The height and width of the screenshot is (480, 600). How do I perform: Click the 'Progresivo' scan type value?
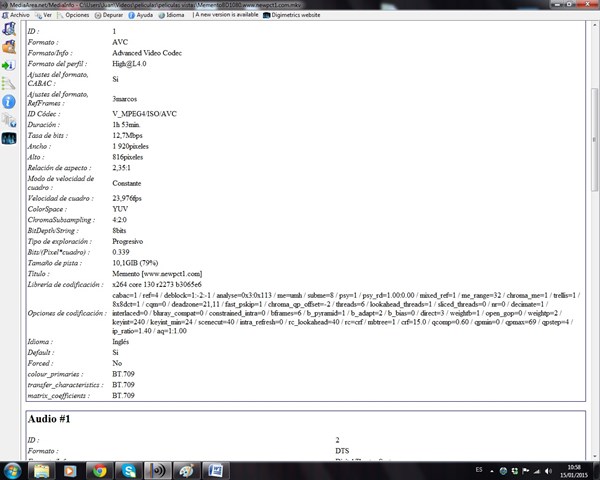tap(128, 241)
